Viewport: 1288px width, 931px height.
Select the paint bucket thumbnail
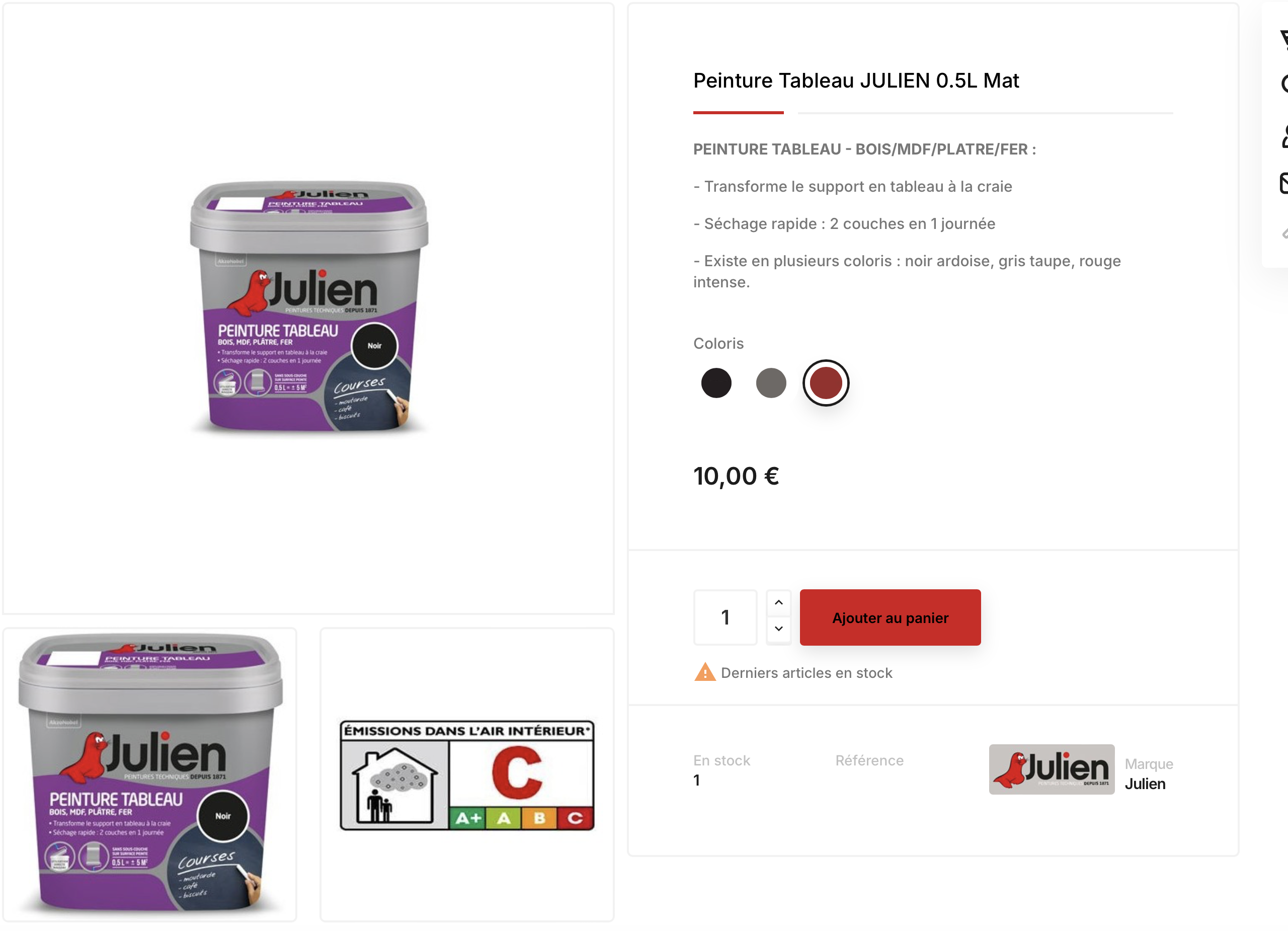click(x=150, y=774)
